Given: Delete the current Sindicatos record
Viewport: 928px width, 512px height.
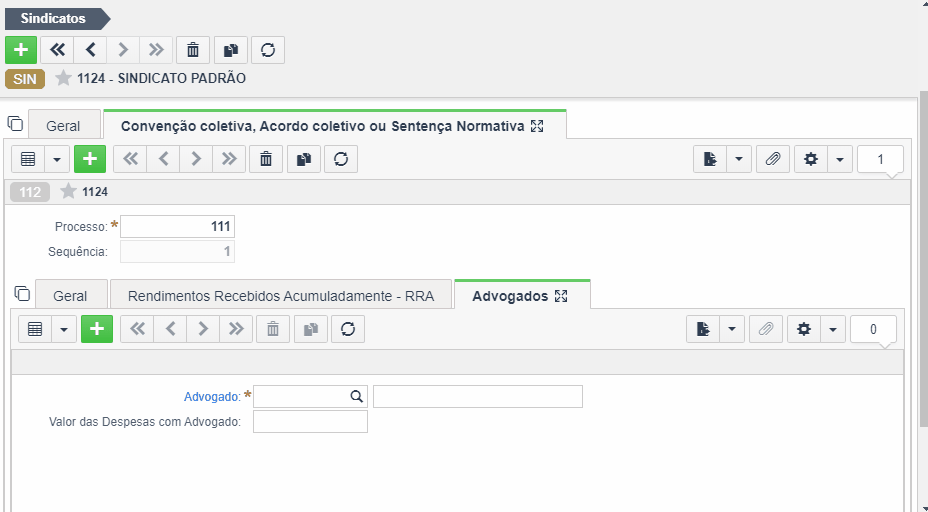Looking at the screenshot, I should [193, 50].
